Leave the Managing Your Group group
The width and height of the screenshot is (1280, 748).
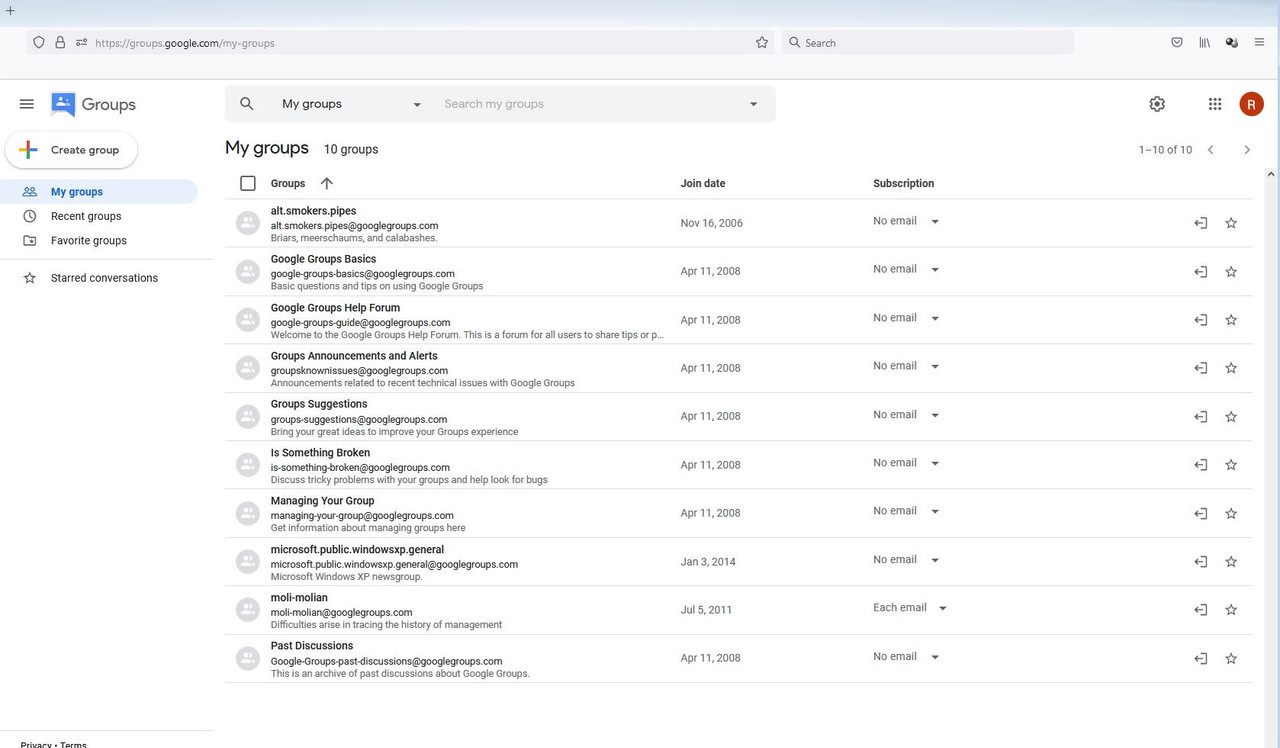coord(1201,514)
